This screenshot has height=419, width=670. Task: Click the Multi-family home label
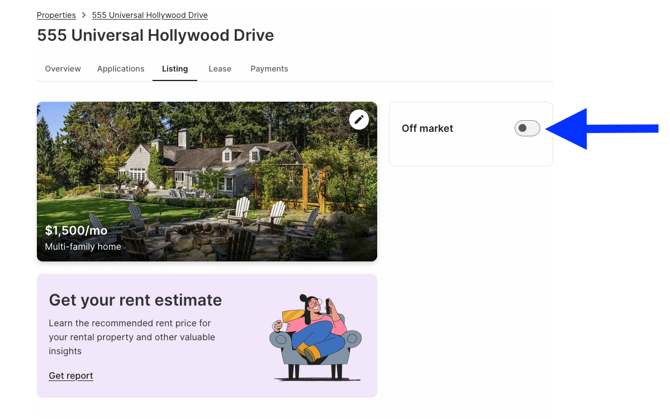(x=83, y=246)
